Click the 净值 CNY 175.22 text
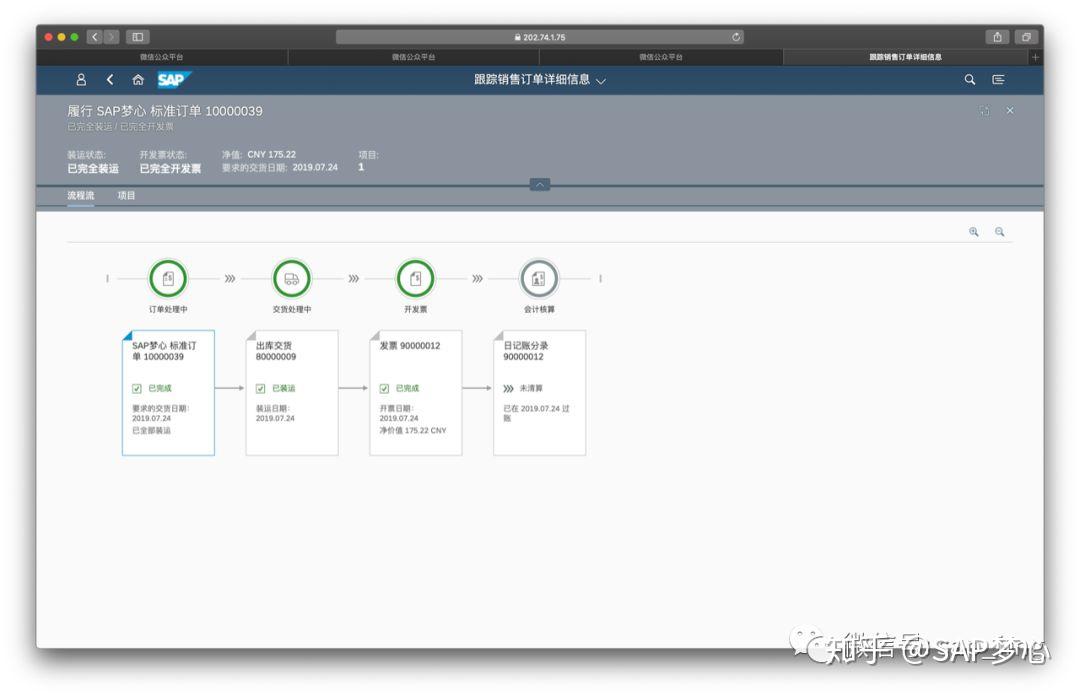The width and height of the screenshot is (1080, 696). (x=259, y=154)
